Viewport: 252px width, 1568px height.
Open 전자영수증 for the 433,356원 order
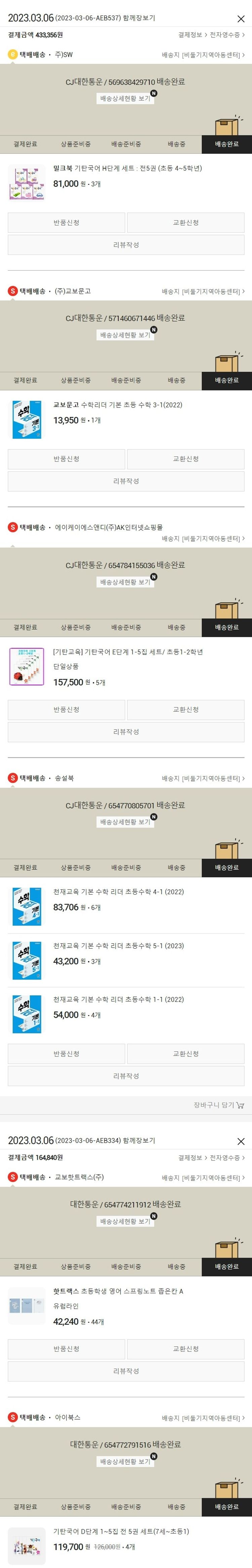click(x=227, y=35)
